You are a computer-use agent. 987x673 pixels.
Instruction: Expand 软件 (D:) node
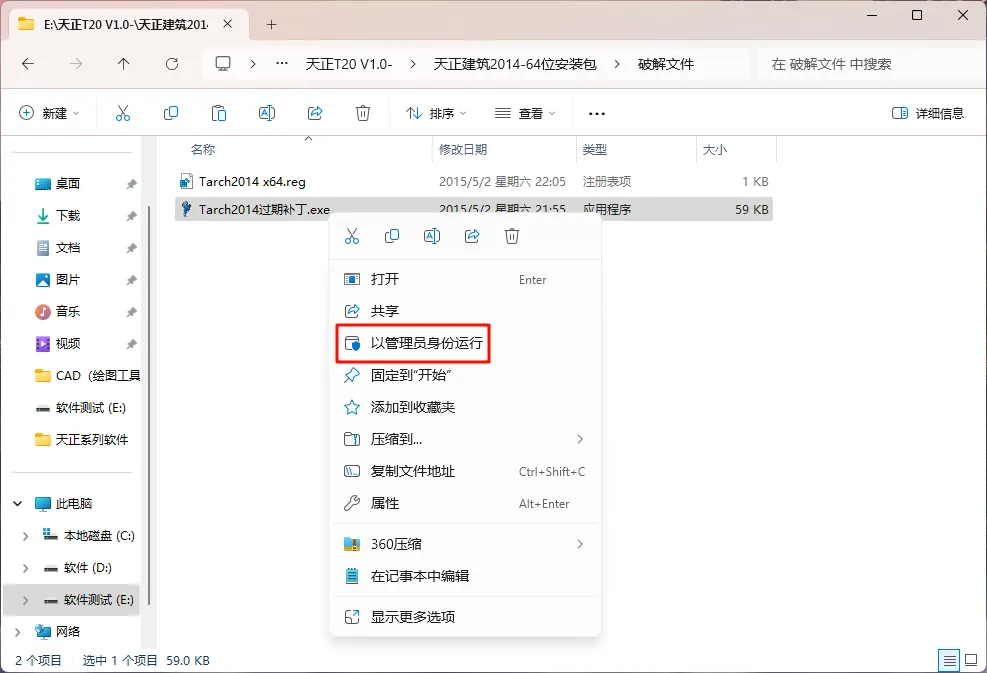25,568
